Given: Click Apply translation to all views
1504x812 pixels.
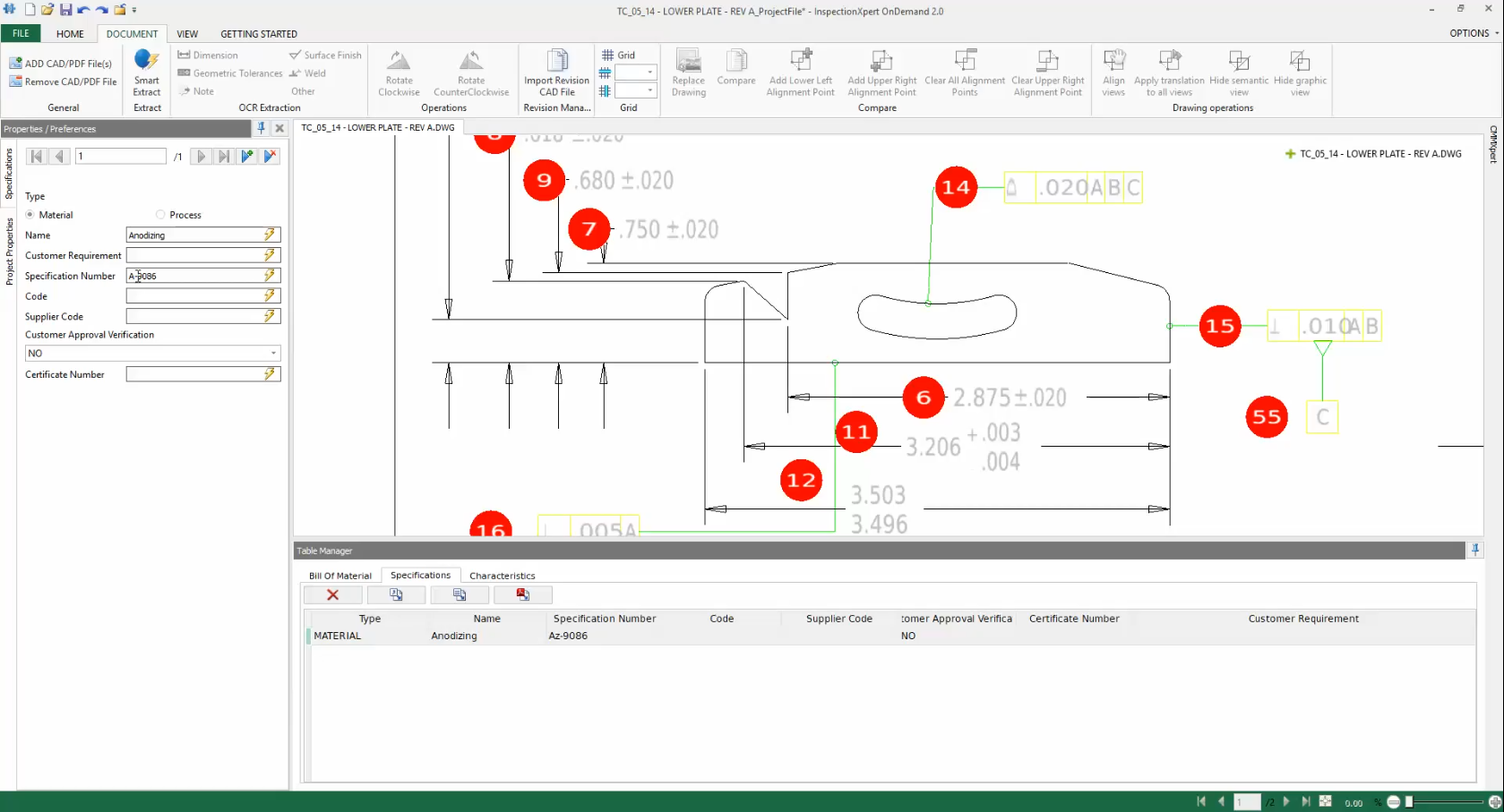Looking at the screenshot, I should click(x=1169, y=73).
